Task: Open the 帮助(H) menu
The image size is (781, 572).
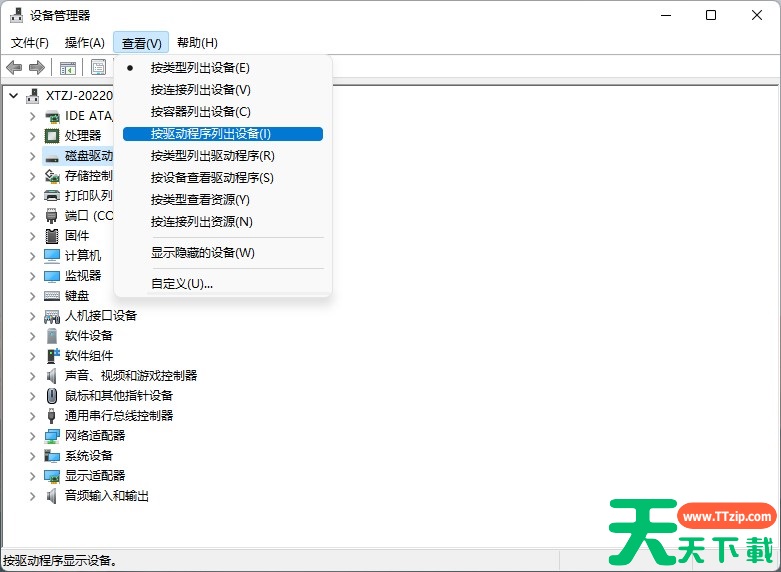Action: tap(197, 43)
